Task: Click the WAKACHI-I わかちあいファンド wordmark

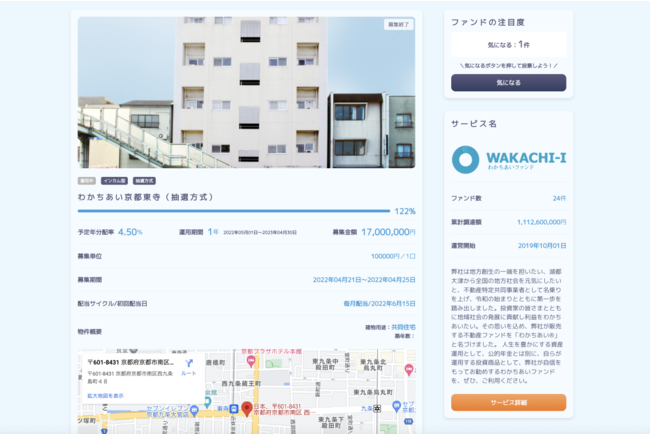Action: pos(526,160)
